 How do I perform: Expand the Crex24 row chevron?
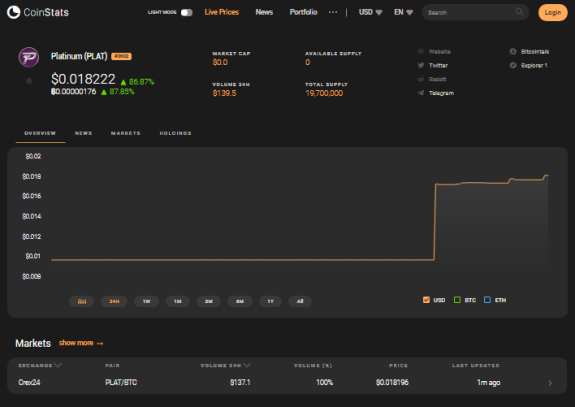tap(550, 383)
